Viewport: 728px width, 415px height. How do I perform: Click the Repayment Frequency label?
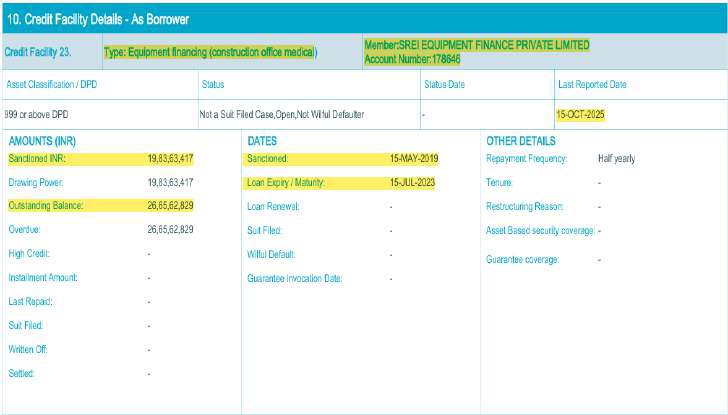click(x=526, y=159)
